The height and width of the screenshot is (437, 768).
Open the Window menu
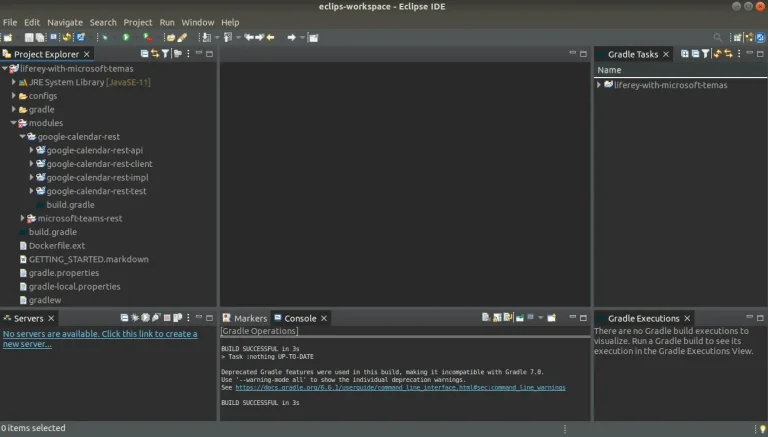pyautogui.click(x=197, y=23)
